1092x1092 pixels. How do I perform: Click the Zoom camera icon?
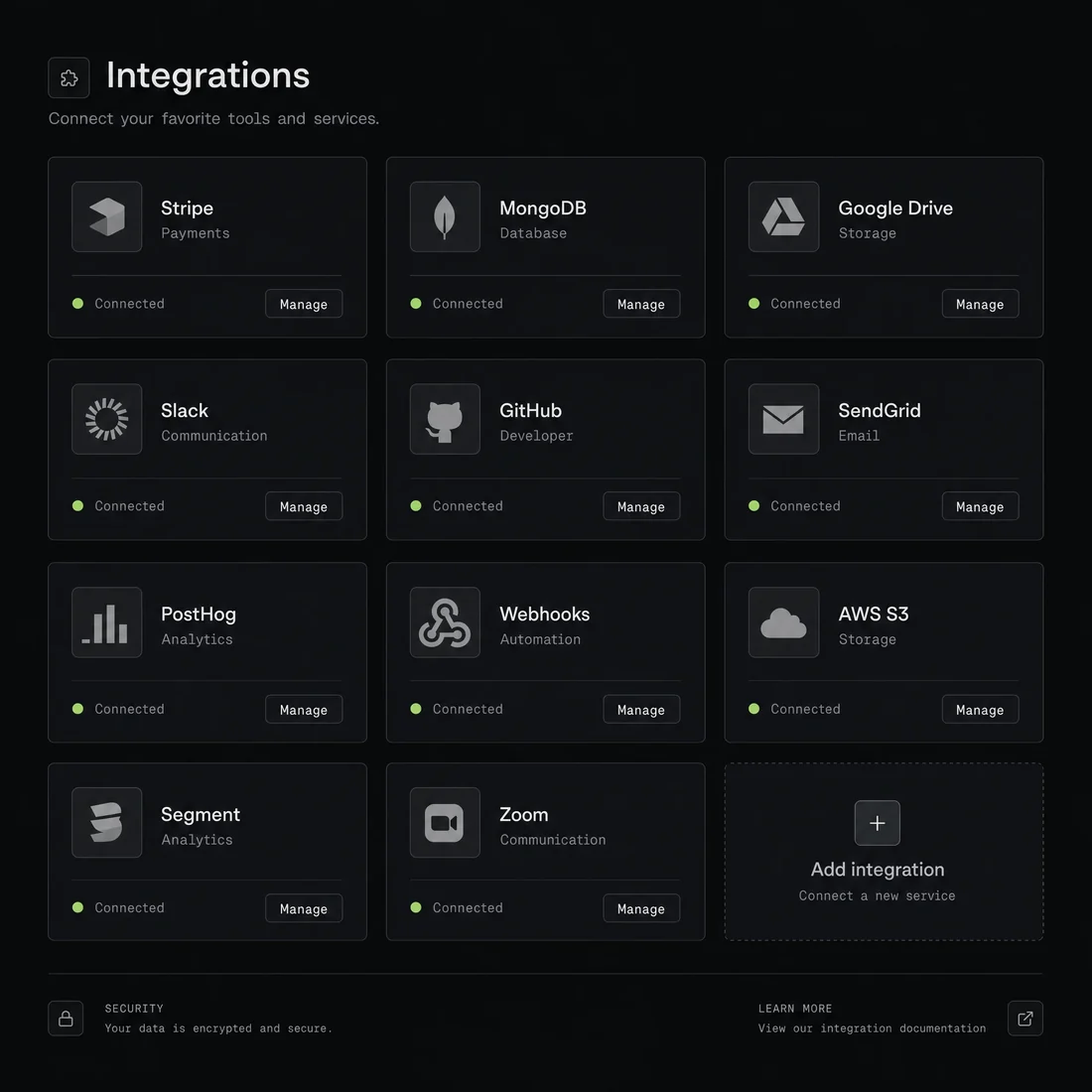(x=445, y=823)
